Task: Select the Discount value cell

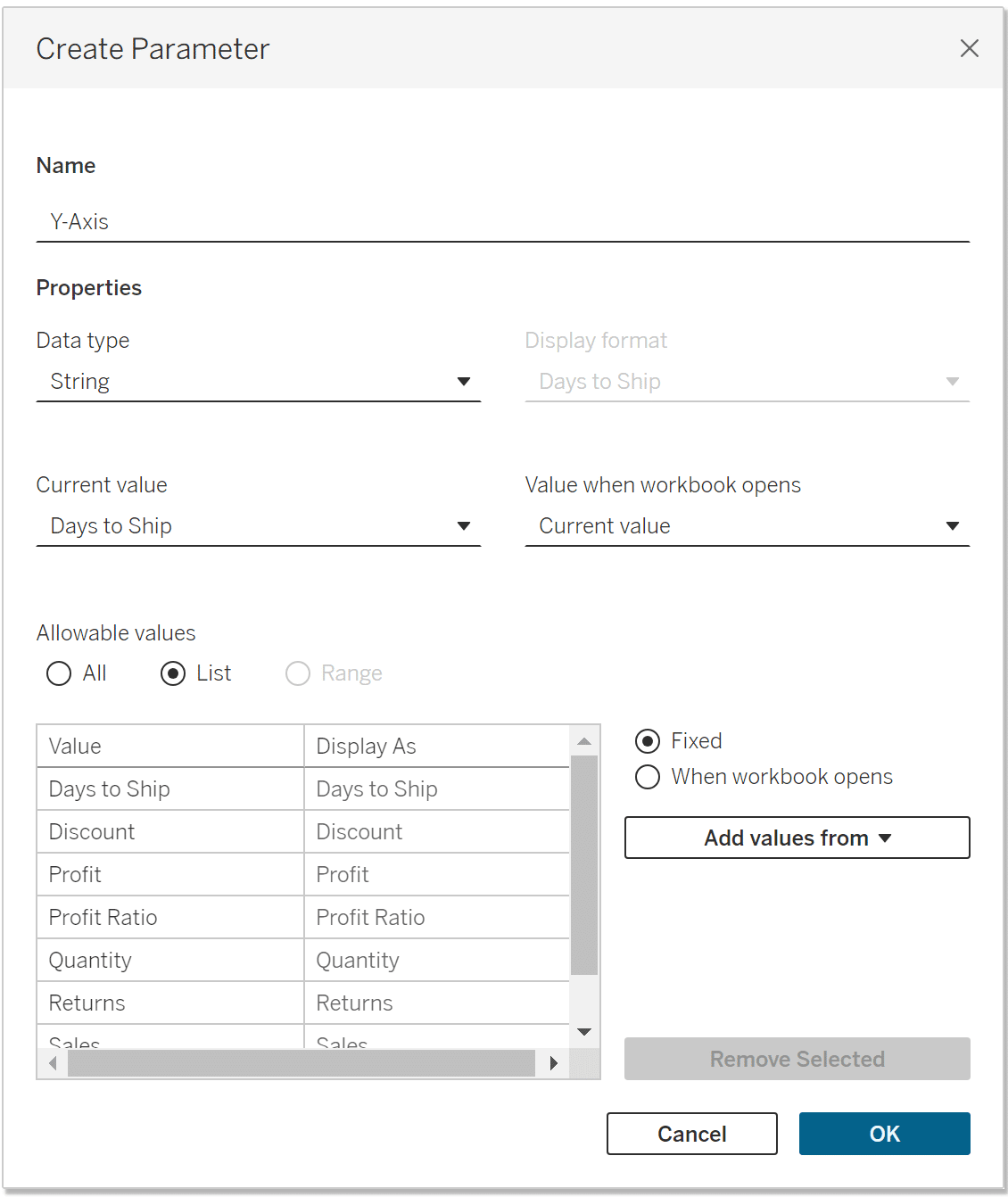Action: click(170, 832)
